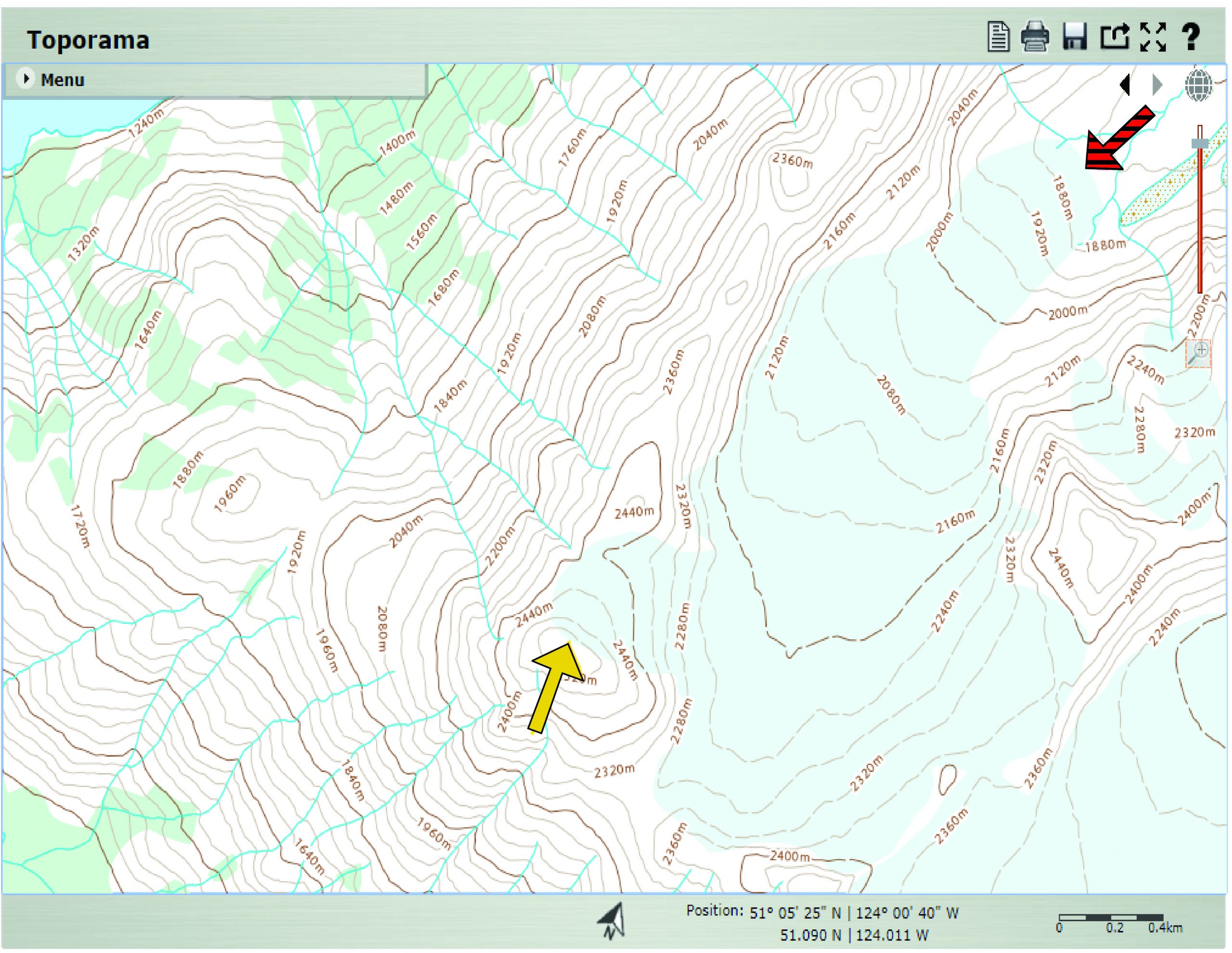1232x953 pixels.
Task: Click the triangle arrow beside Menu
Action: point(26,78)
